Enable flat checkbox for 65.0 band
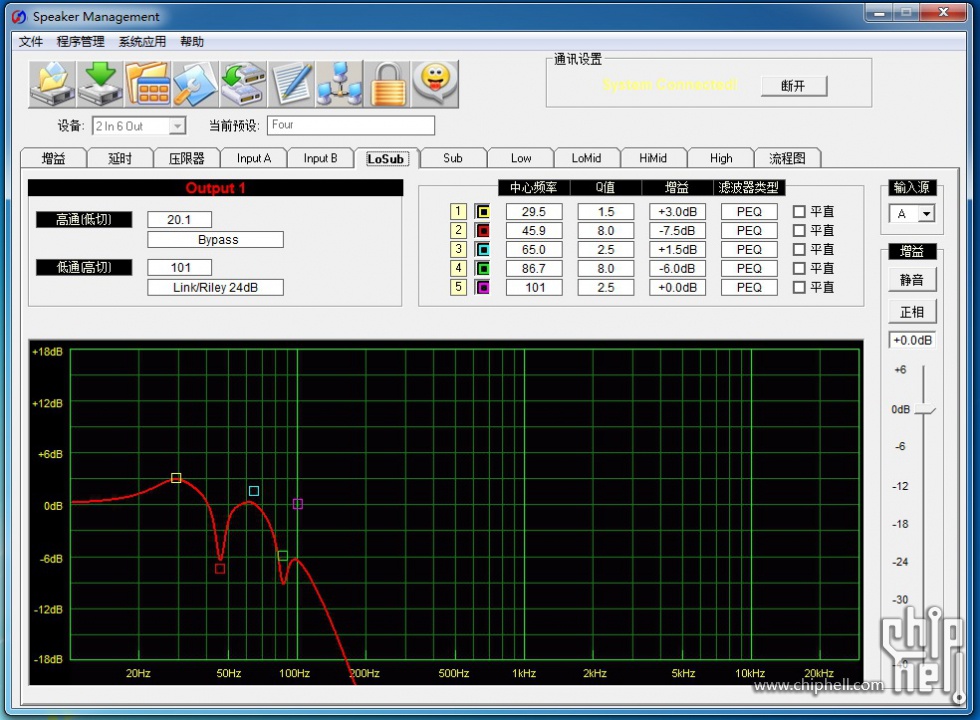 pyautogui.click(x=799, y=249)
